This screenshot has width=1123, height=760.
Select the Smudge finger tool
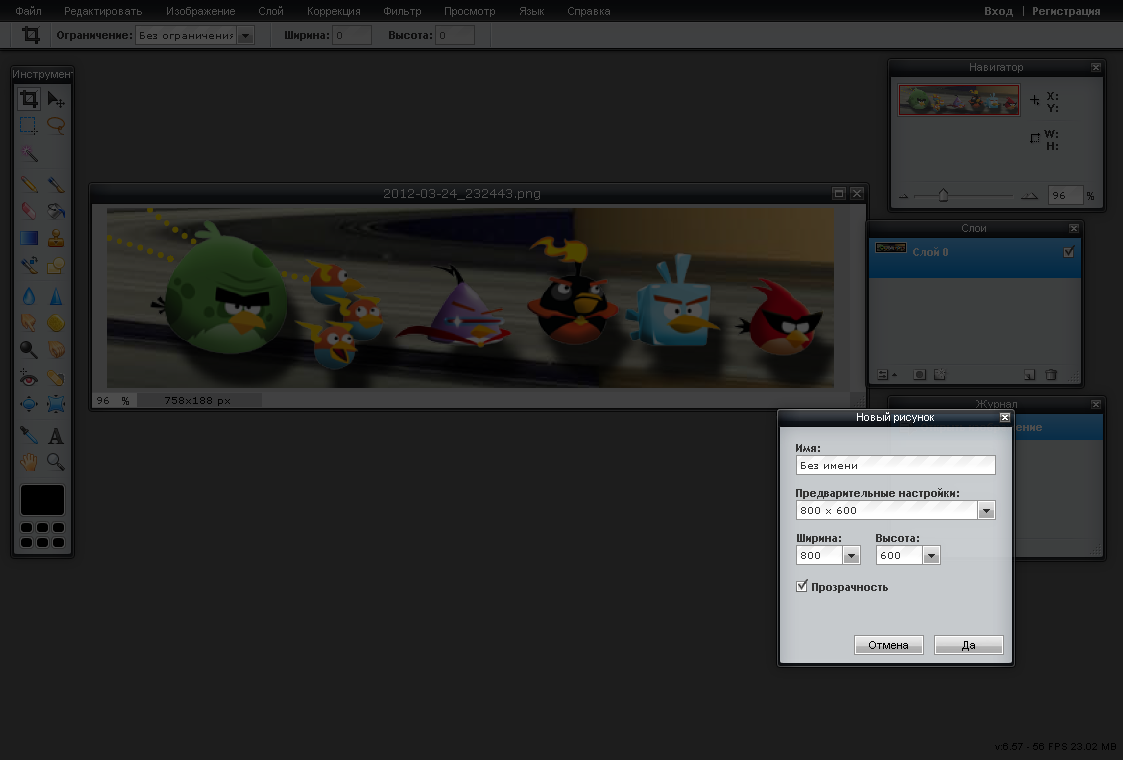29,323
